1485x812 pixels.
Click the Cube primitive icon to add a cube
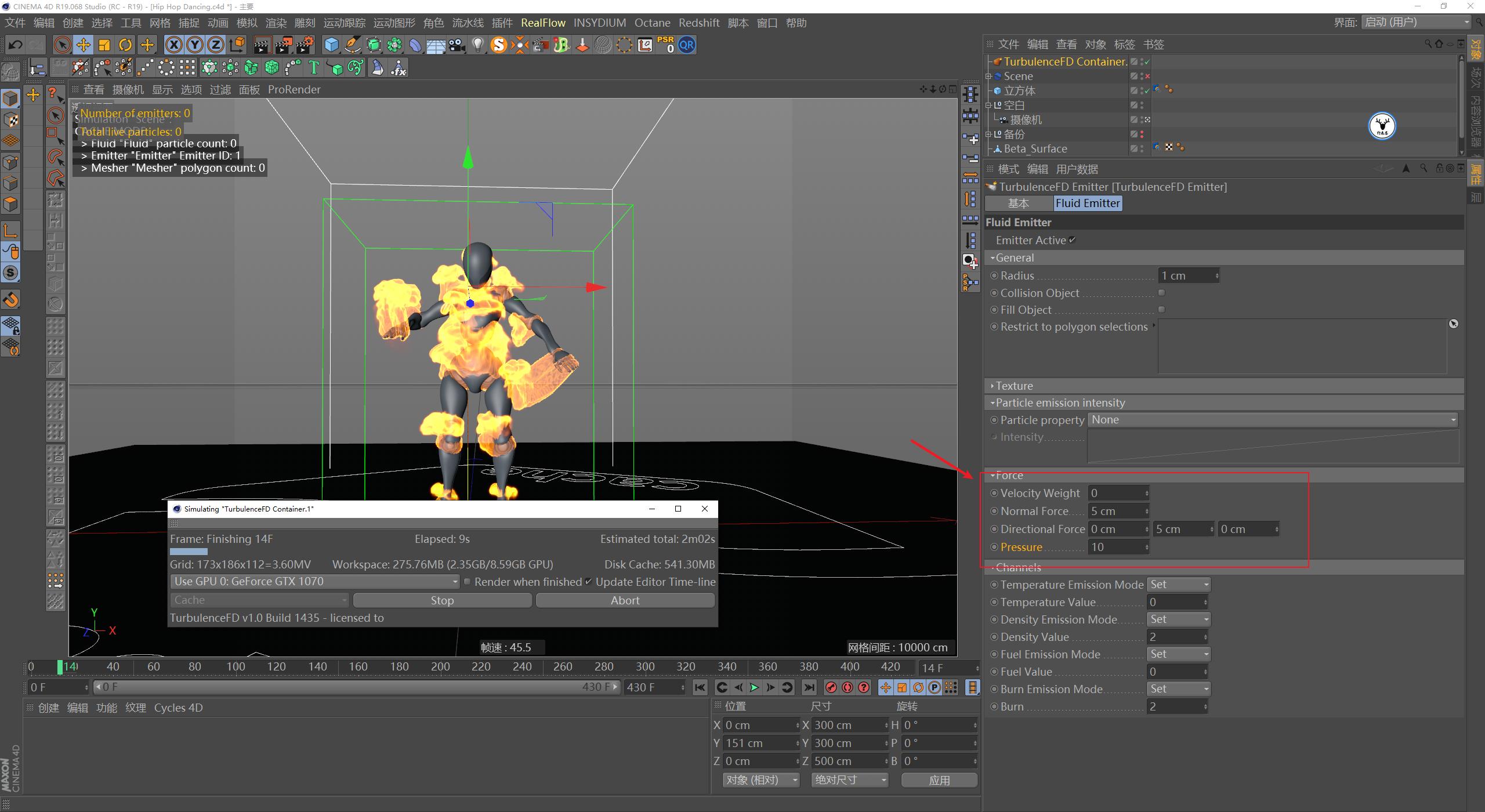point(331,45)
